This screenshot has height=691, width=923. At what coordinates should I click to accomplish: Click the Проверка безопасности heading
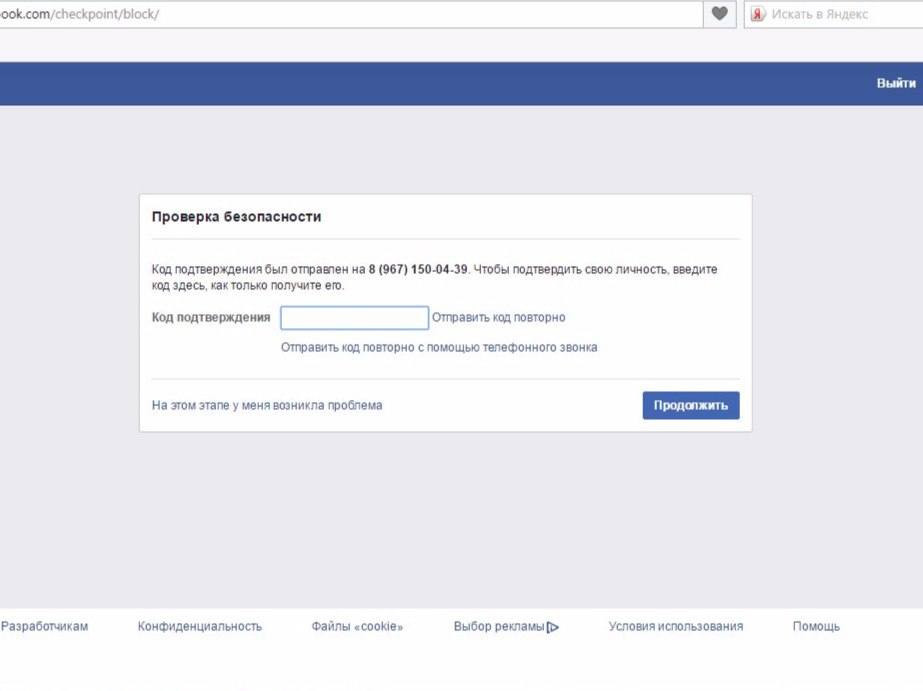236,217
